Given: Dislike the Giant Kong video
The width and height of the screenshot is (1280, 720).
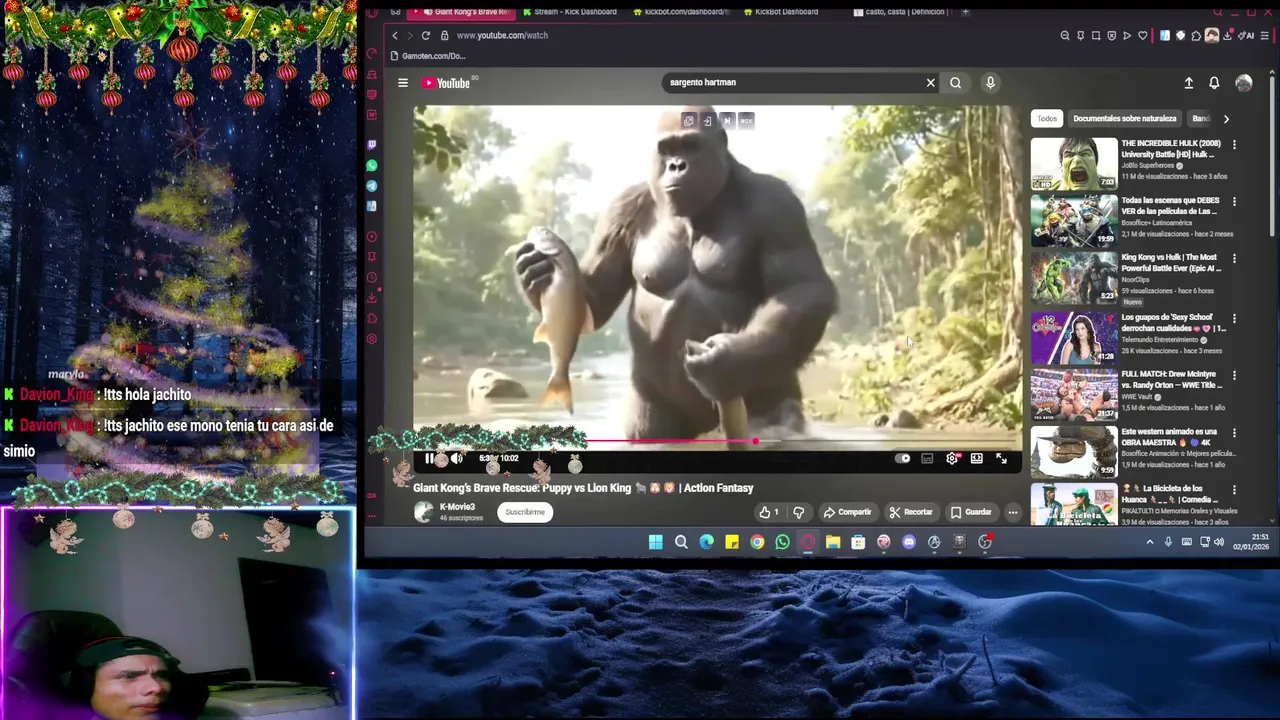Looking at the screenshot, I should [798, 512].
